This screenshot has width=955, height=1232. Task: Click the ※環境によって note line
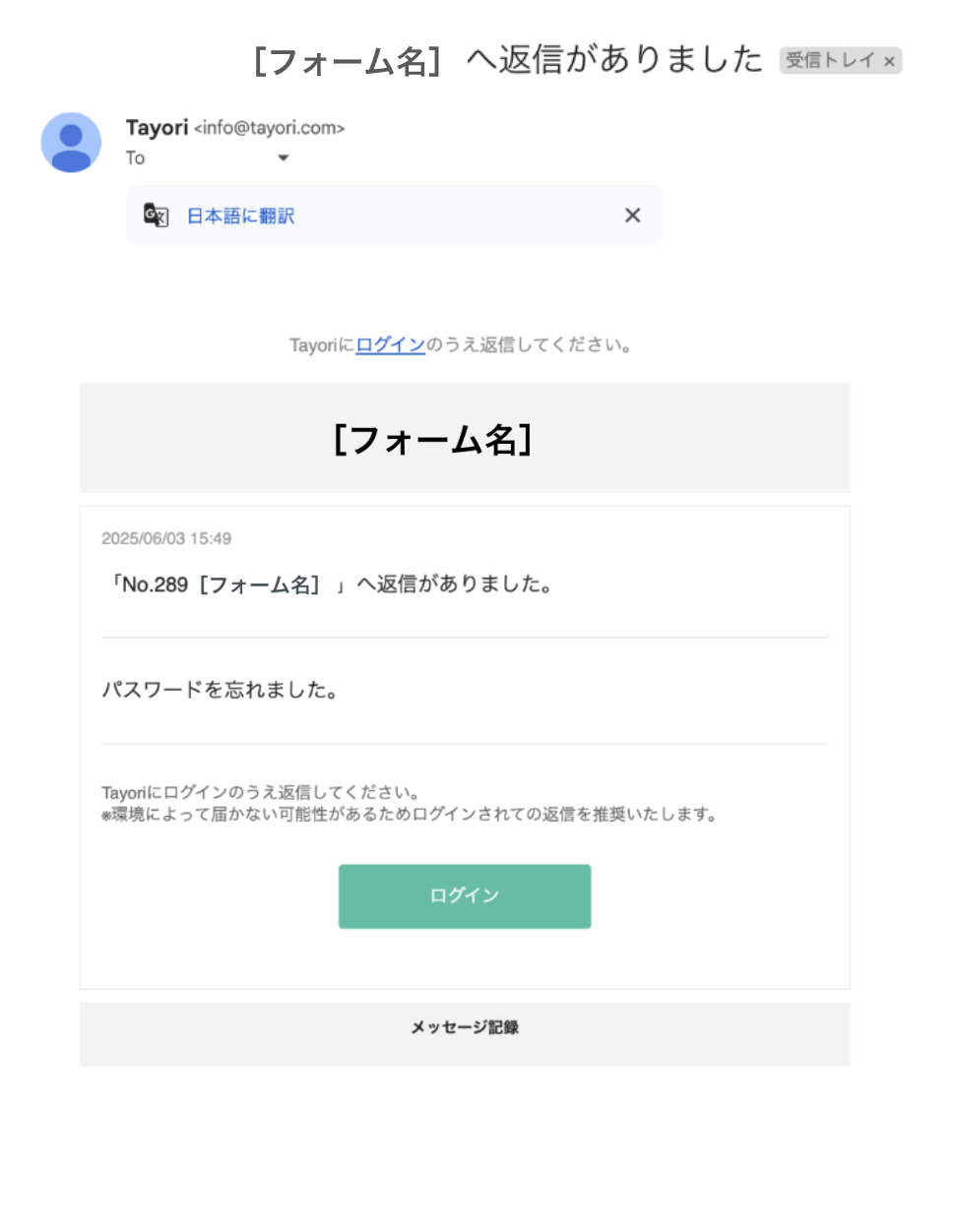pos(409,815)
